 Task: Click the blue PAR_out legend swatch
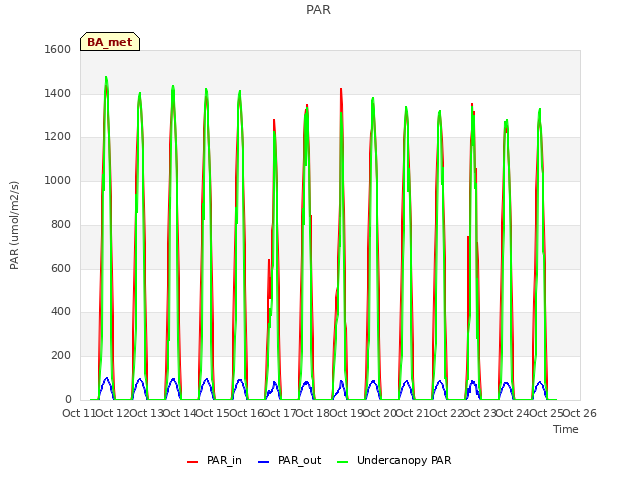[x=264, y=462]
